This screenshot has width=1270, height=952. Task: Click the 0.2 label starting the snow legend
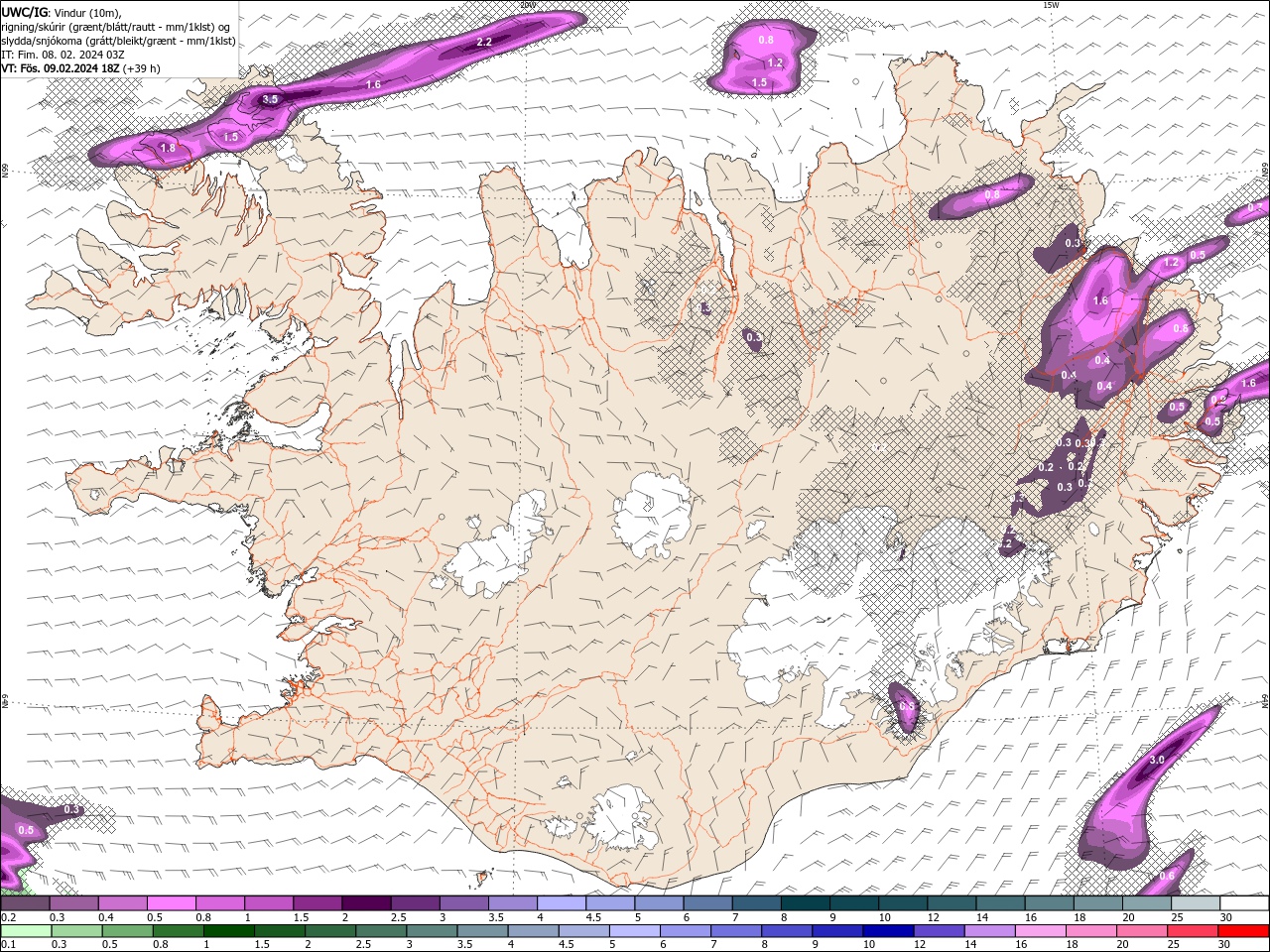(8, 917)
